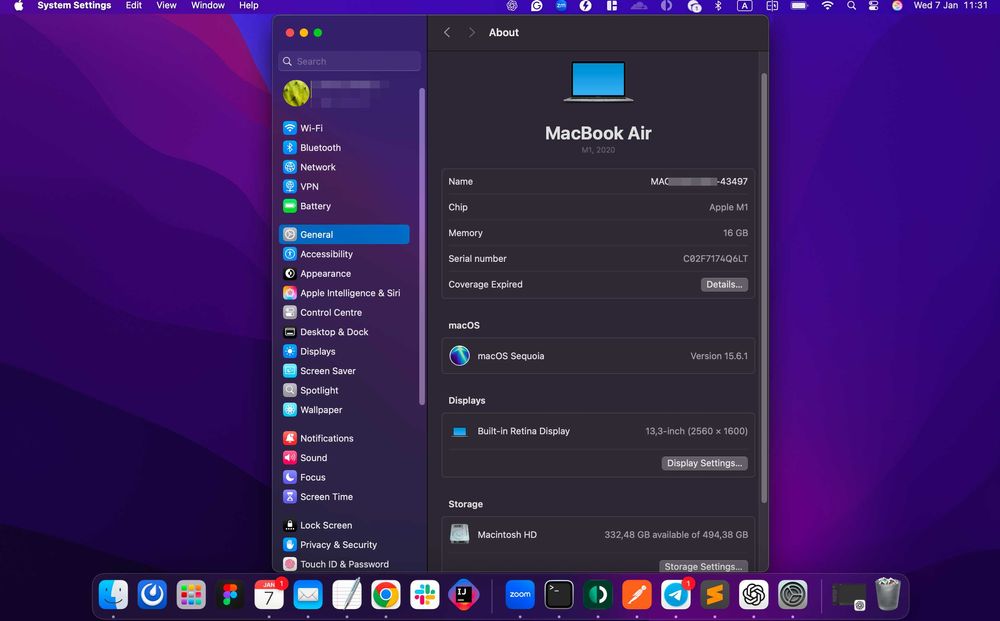Select Wallpaper in the sidebar
The height and width of the screenshot is (621, 1000).
[344, 410]
